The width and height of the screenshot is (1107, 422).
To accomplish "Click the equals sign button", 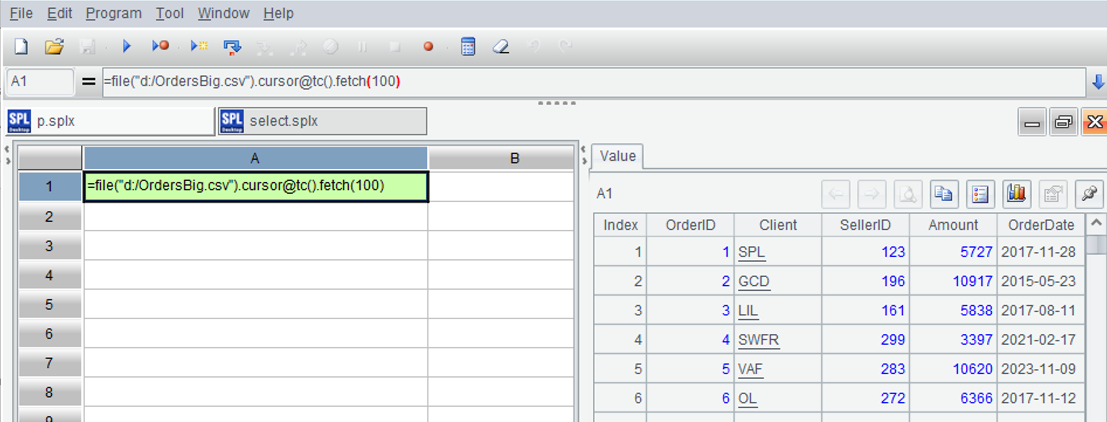I will click(89, 82).
